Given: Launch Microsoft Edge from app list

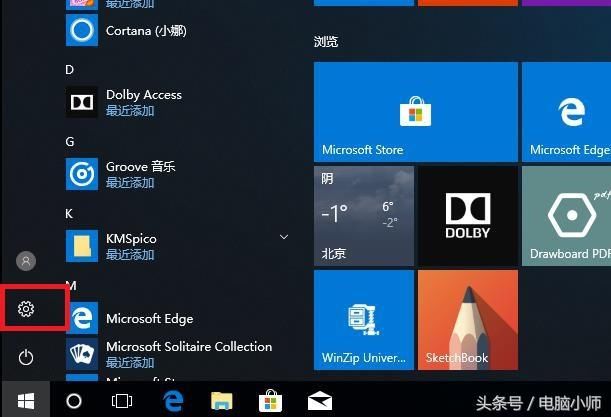Looking at the screenshot, I should [x=177, y=318].
